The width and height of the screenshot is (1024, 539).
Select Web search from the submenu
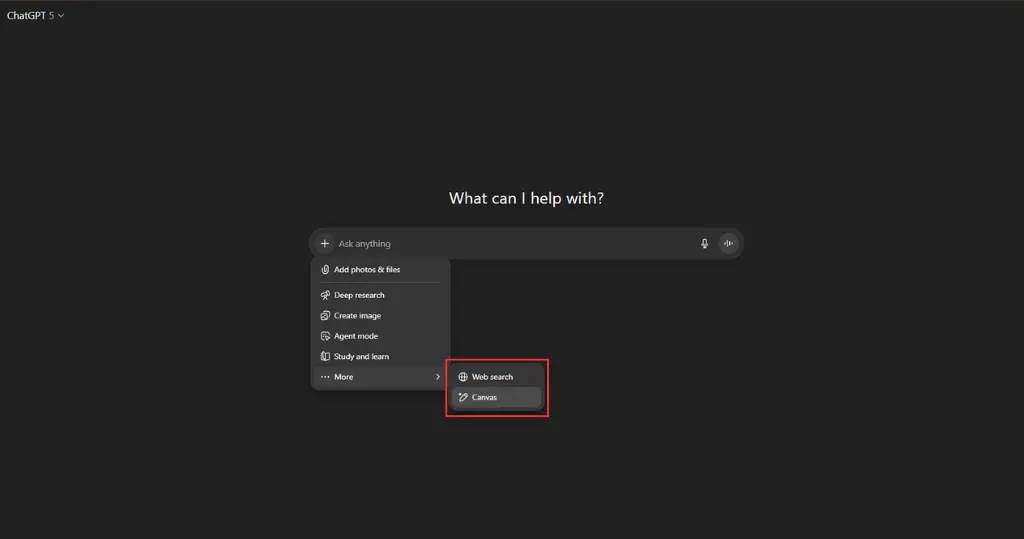[x=492, y=377]
